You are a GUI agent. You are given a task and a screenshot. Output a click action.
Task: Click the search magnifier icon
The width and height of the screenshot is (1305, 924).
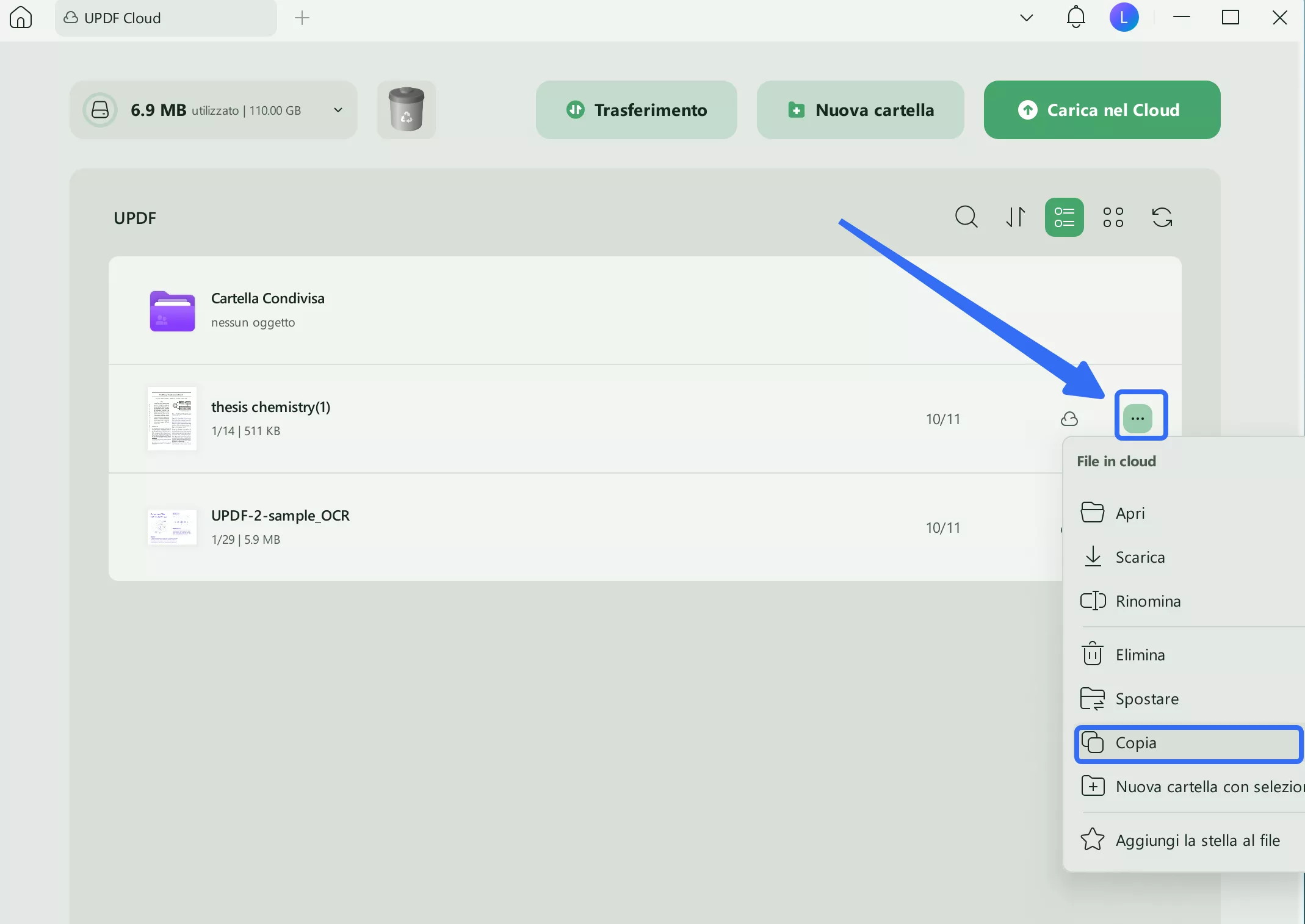966,217
